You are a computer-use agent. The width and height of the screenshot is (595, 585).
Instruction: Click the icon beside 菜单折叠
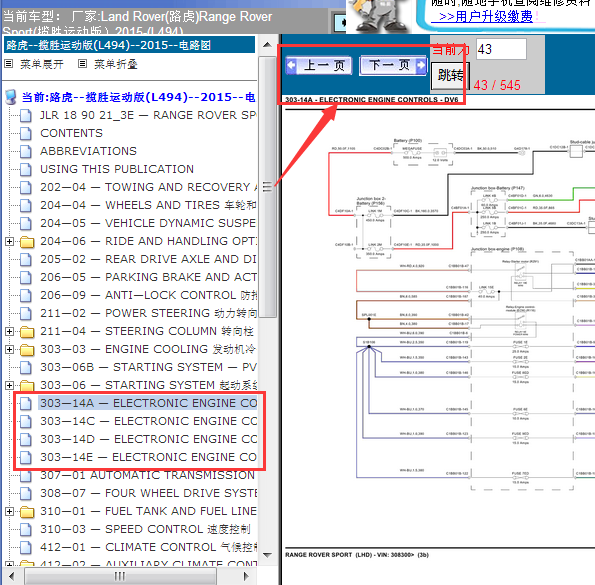click(82, 64)
